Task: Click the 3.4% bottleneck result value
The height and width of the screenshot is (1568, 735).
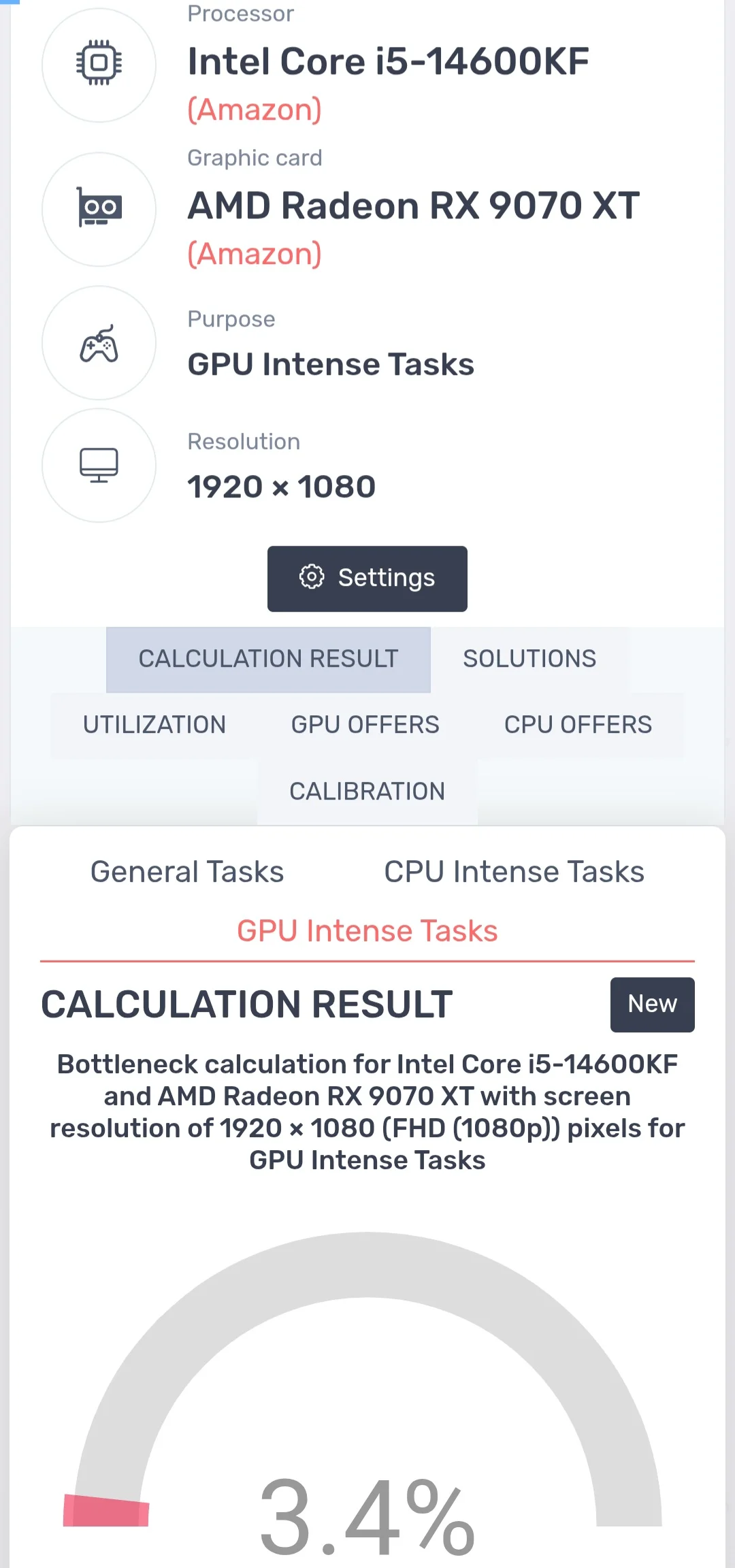Action: pos(367,1519)
